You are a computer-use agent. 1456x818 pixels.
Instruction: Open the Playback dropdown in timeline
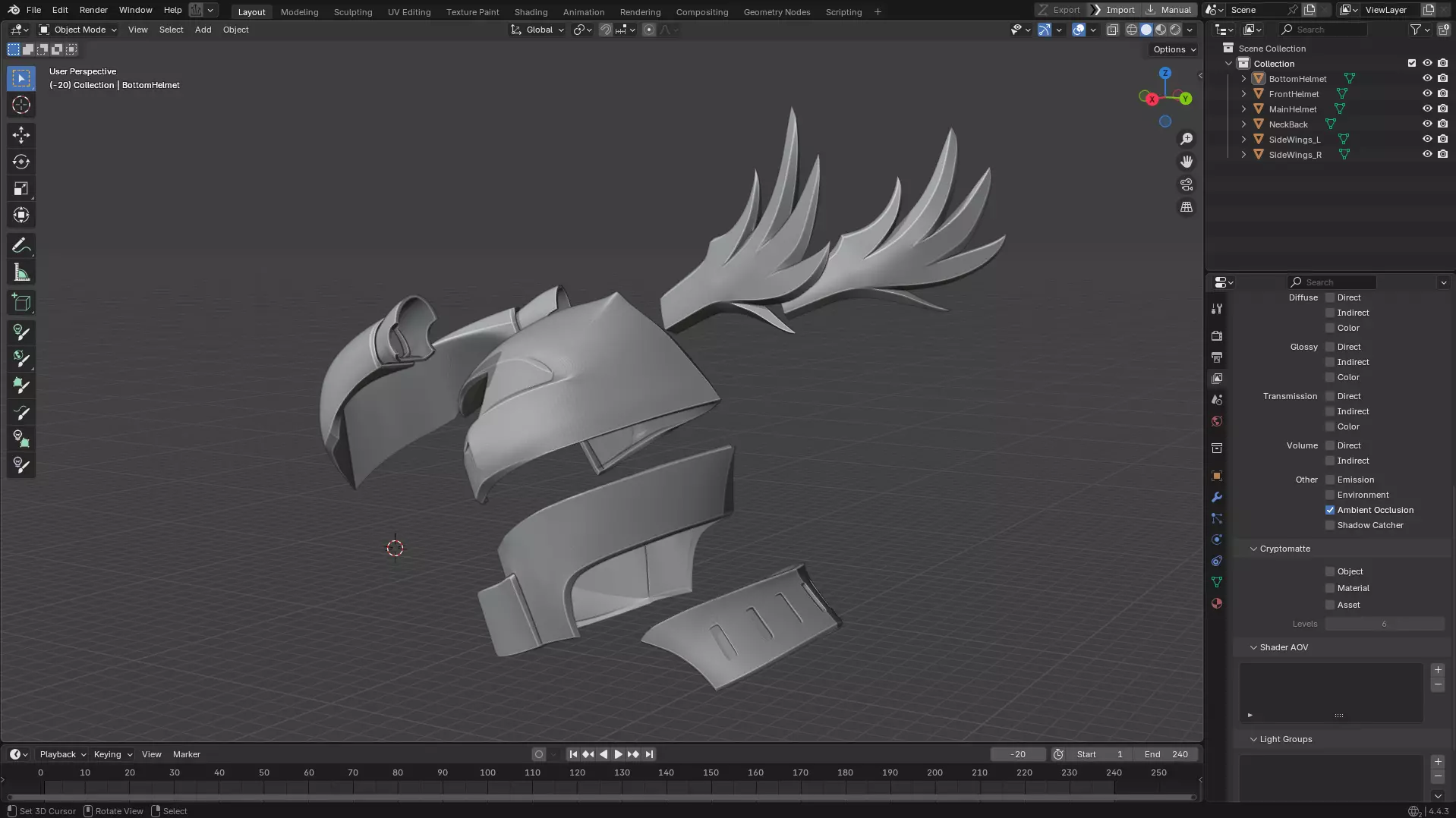click(x=62, y=754)
